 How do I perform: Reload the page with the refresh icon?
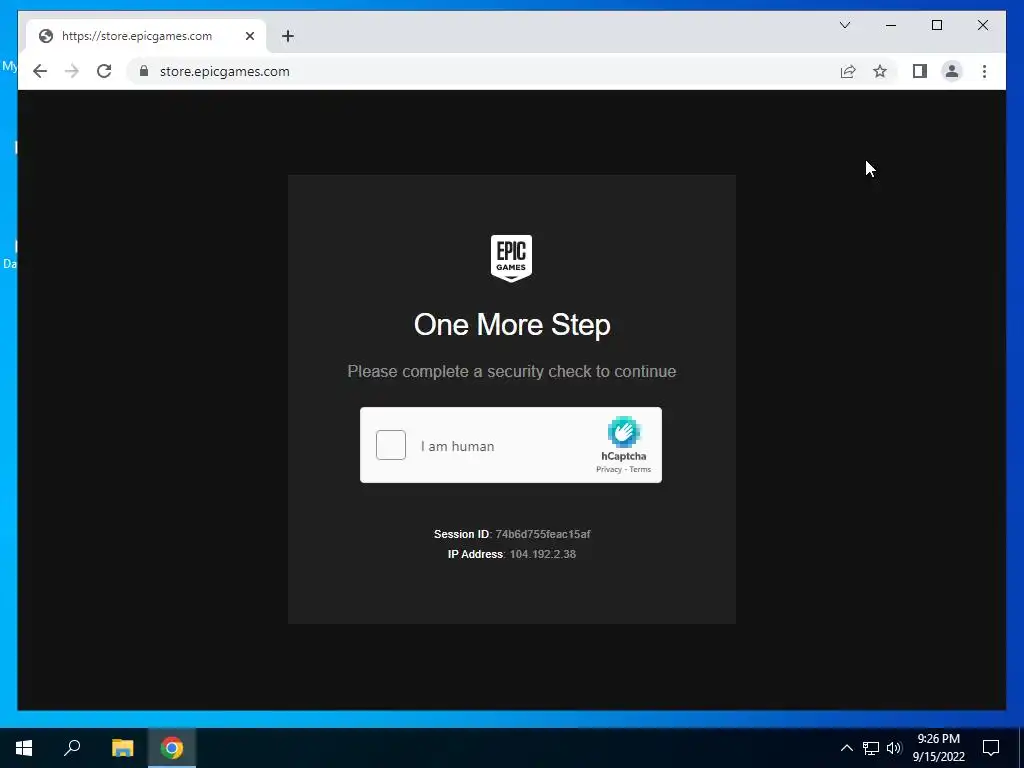tap(104, 71)
